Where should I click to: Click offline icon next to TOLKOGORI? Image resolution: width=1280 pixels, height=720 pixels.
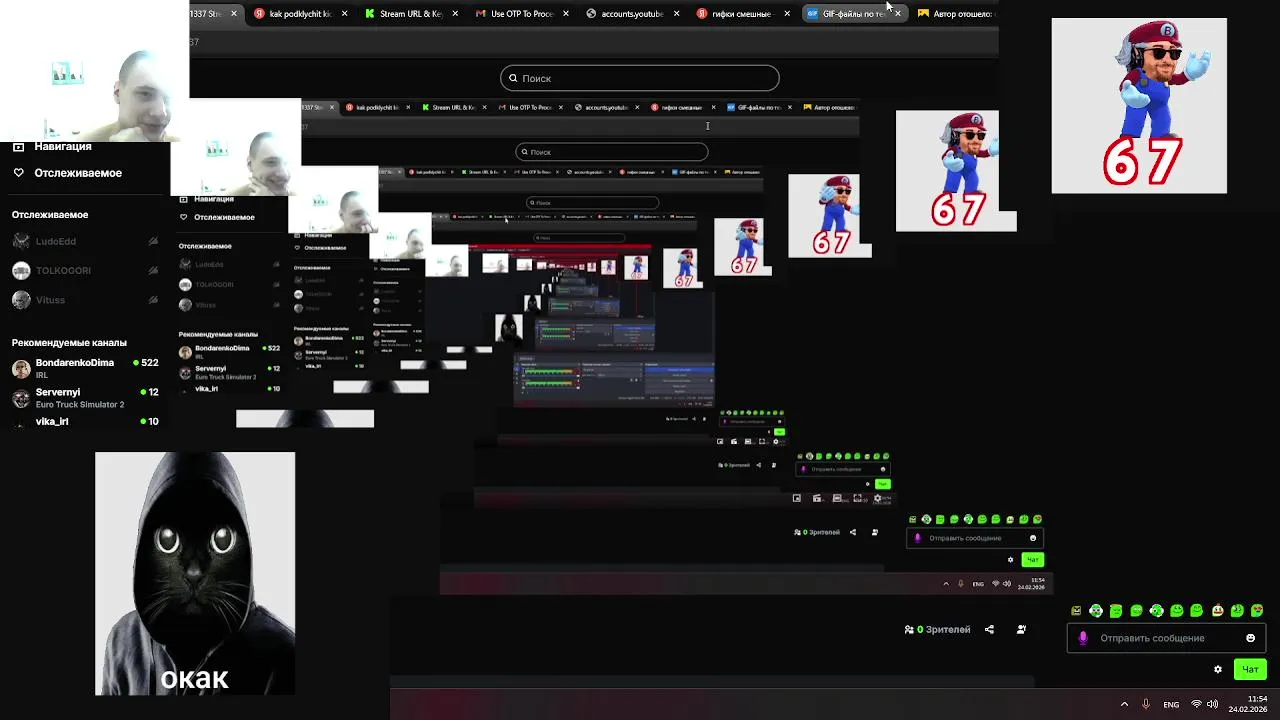153,271
